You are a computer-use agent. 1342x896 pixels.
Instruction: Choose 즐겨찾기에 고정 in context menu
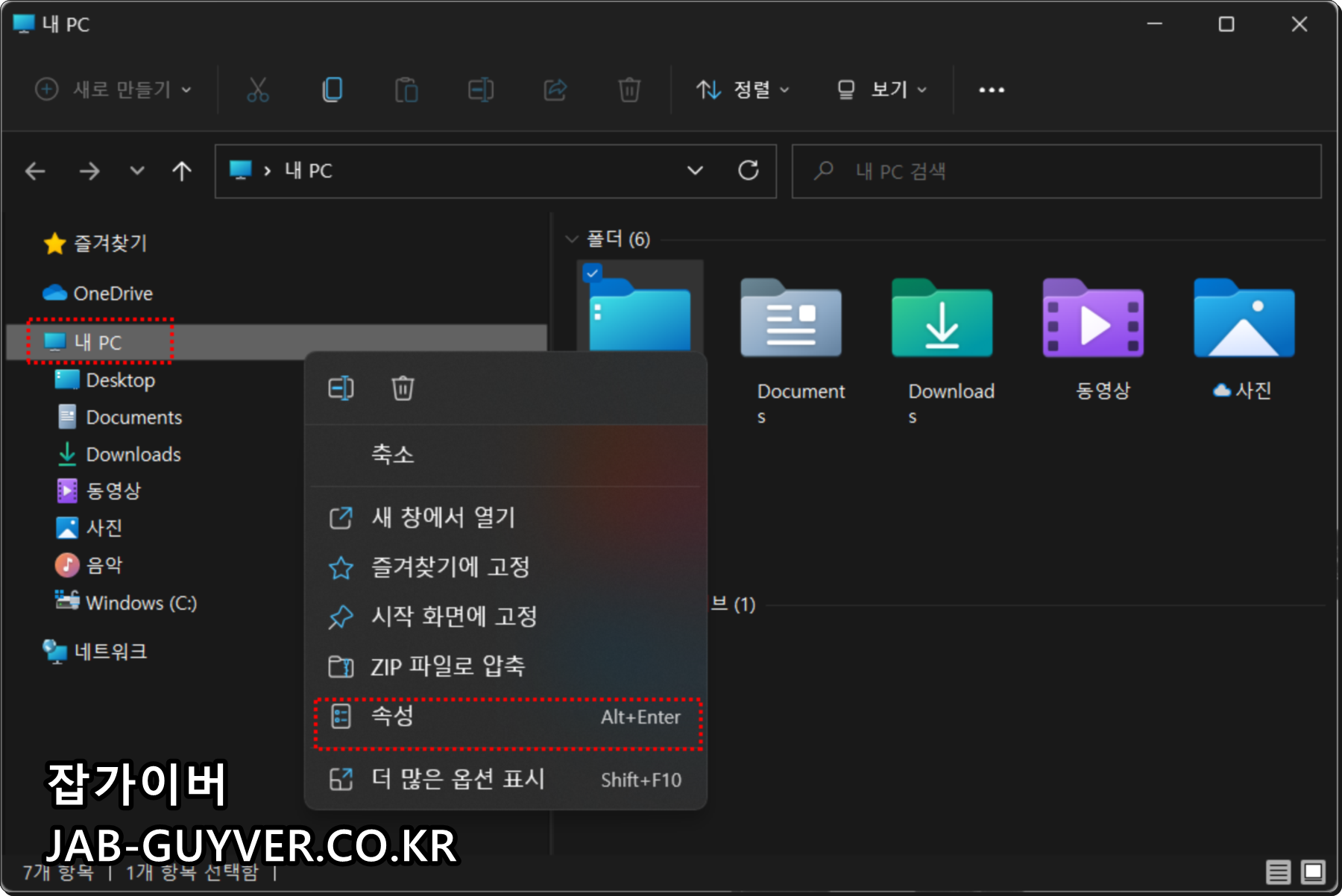505,567
